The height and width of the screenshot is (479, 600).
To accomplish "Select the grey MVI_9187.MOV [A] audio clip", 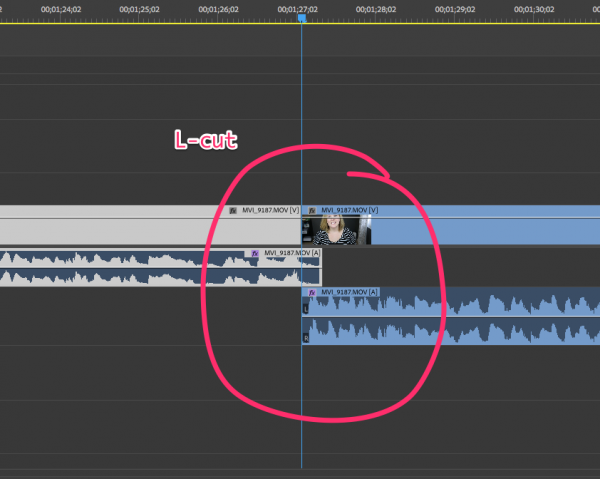I will [161, 267].
